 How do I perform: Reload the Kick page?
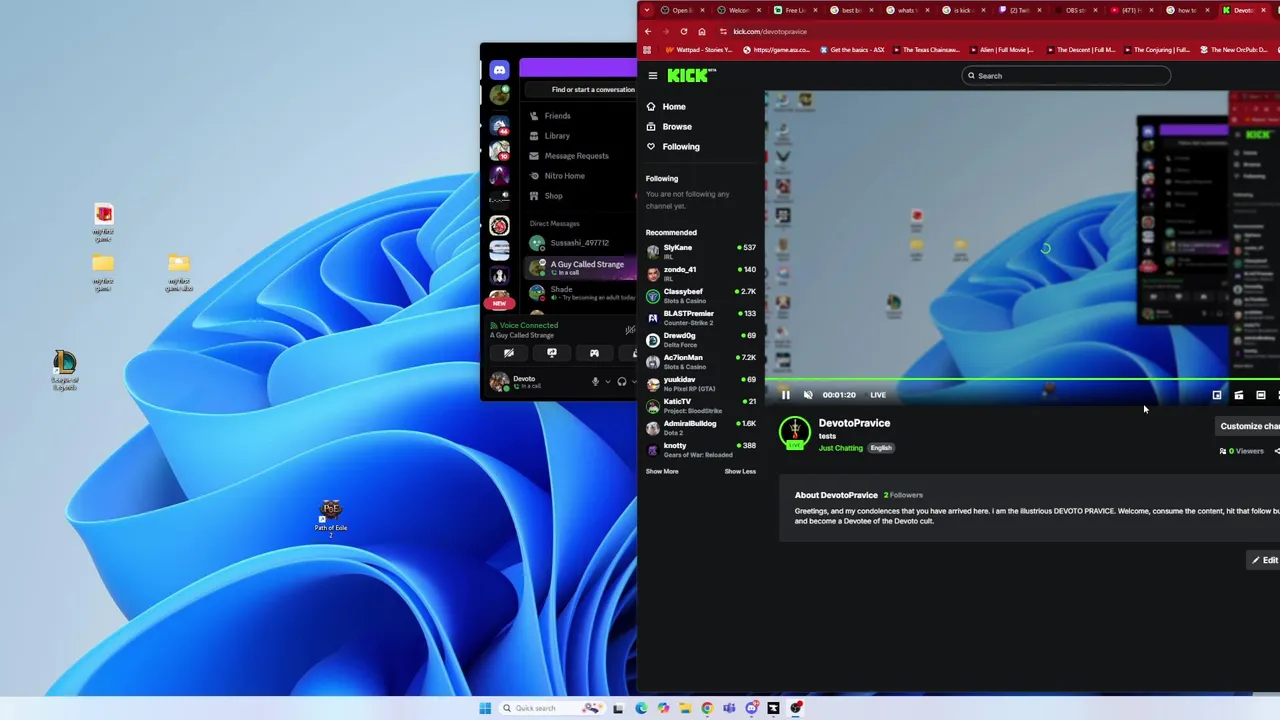pyautogui.click(x=684, y=32)
